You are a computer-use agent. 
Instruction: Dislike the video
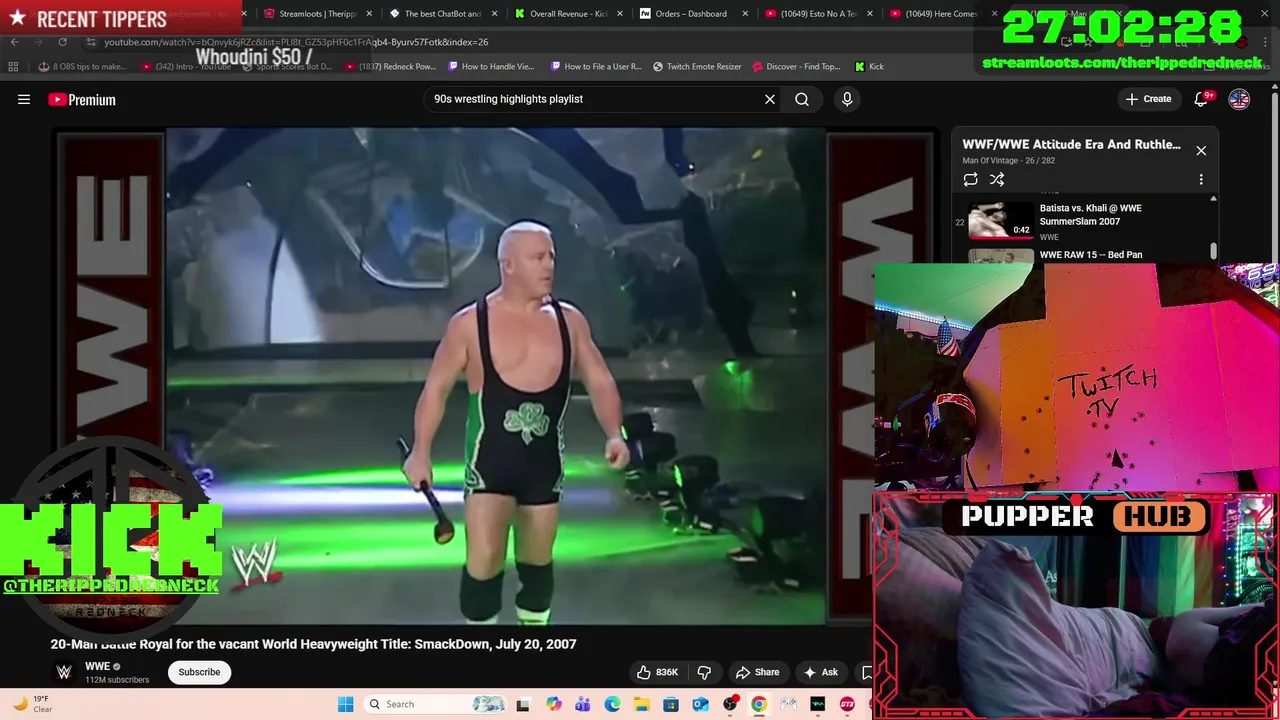pyautogui.click(x=704, y=672)
